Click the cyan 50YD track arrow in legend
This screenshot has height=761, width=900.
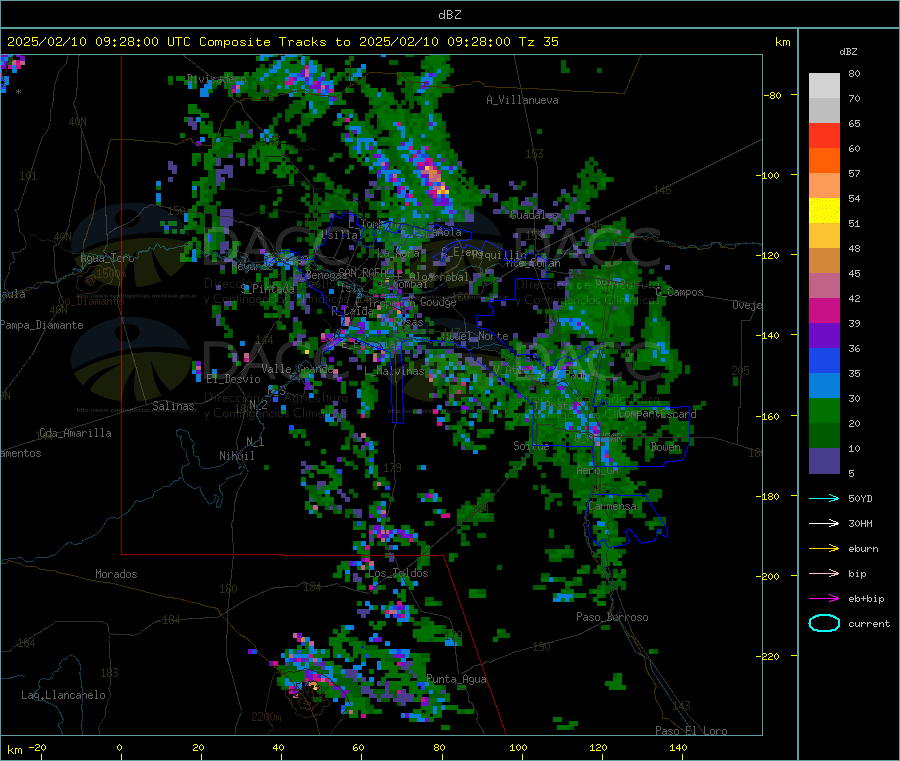824,498
